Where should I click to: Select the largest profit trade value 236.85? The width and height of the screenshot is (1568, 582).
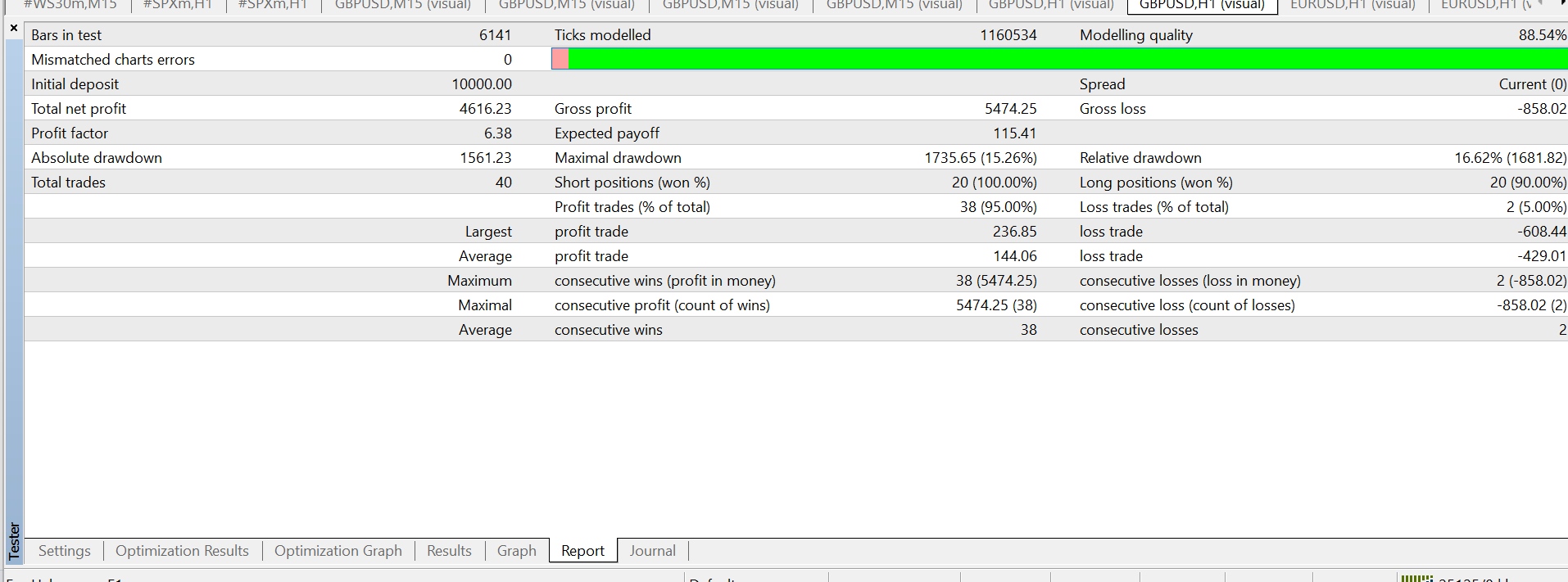tap(1015, 232)
